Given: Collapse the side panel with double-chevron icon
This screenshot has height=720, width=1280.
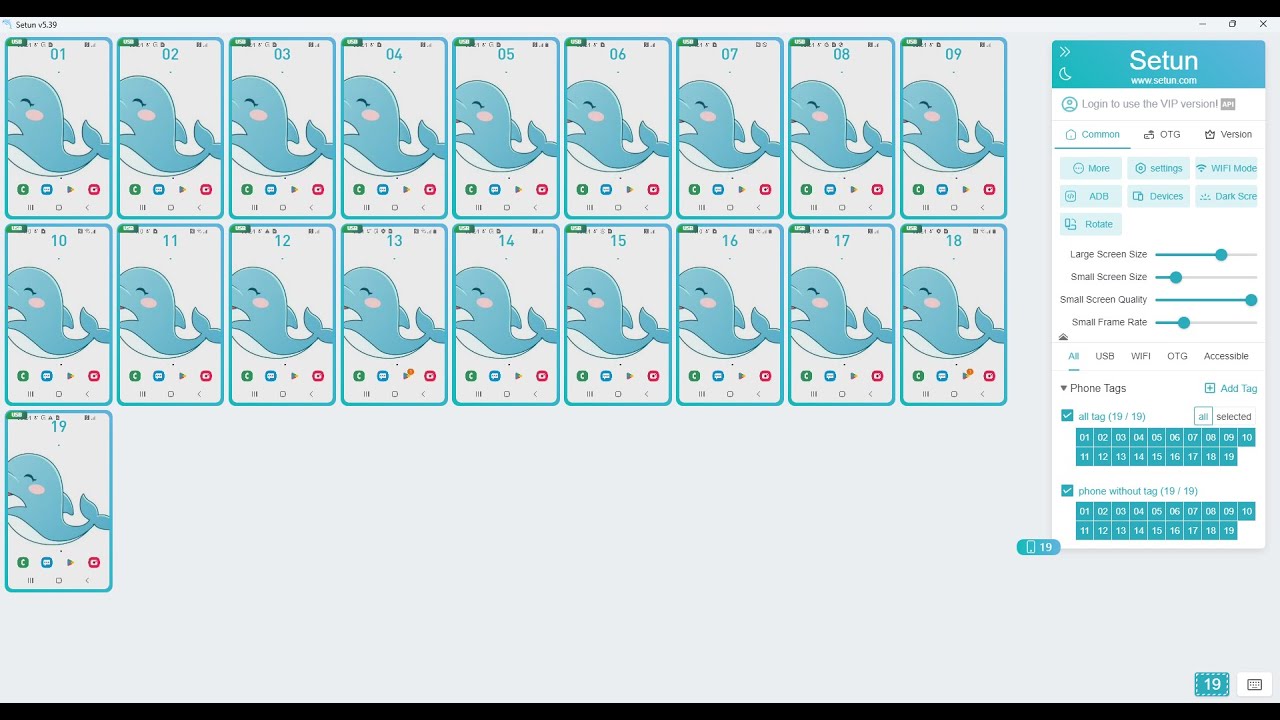Looking at the screenshot, I should [1065, 52].
